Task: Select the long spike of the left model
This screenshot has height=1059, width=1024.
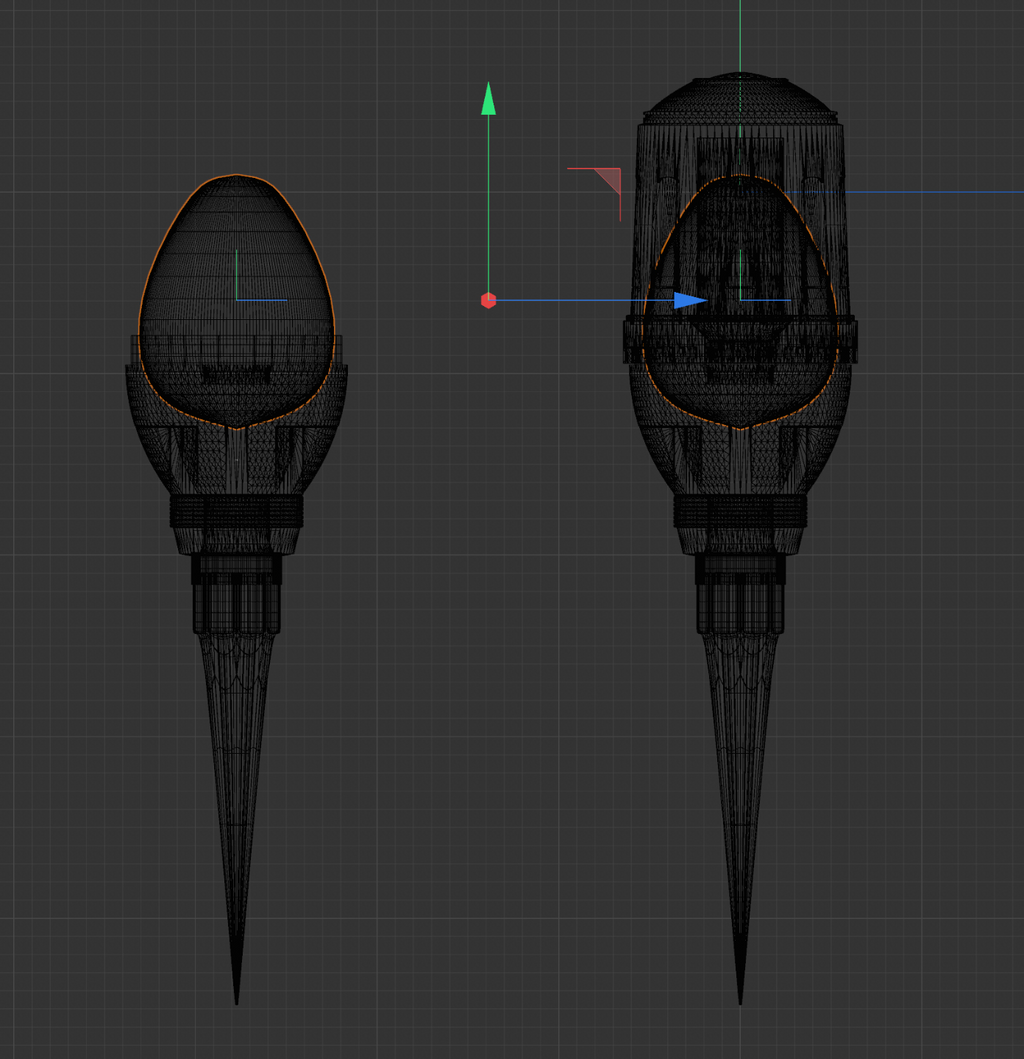Action: coord(236,817)
